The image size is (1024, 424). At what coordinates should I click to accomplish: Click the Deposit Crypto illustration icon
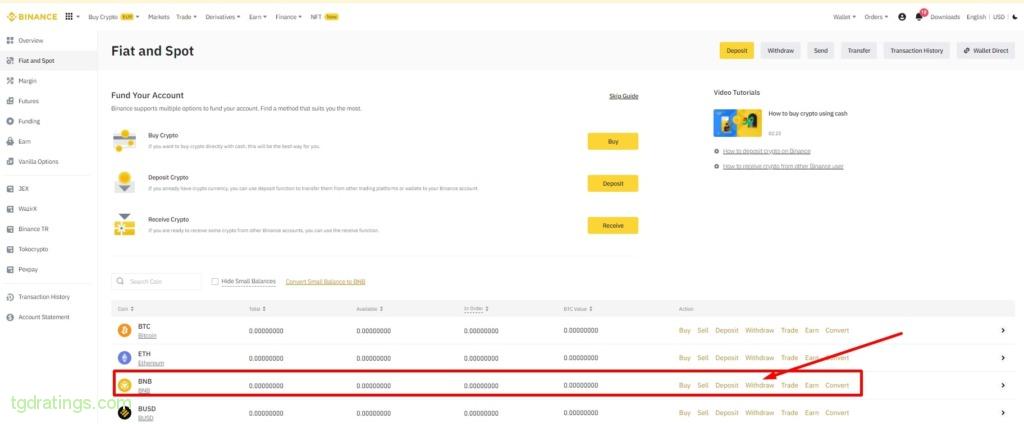click(x=124, y=182)
